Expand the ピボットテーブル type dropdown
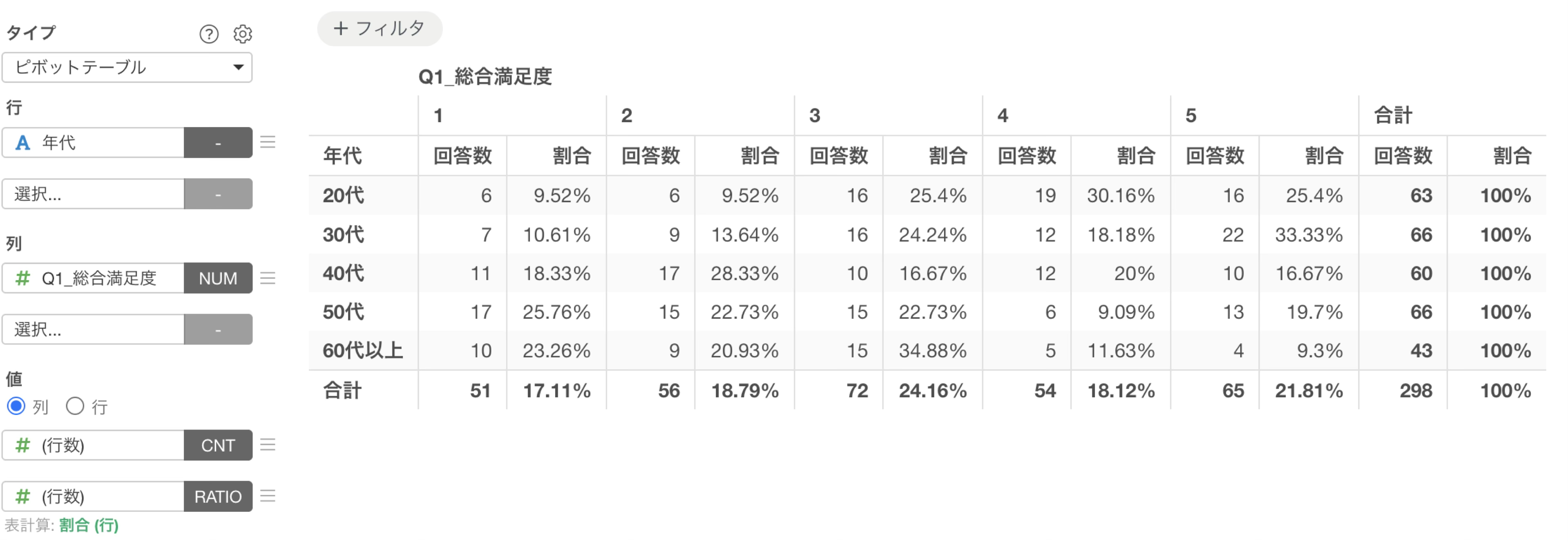Screen dimensions: 1568x542 pyautogui.click(x=127, y=67)
